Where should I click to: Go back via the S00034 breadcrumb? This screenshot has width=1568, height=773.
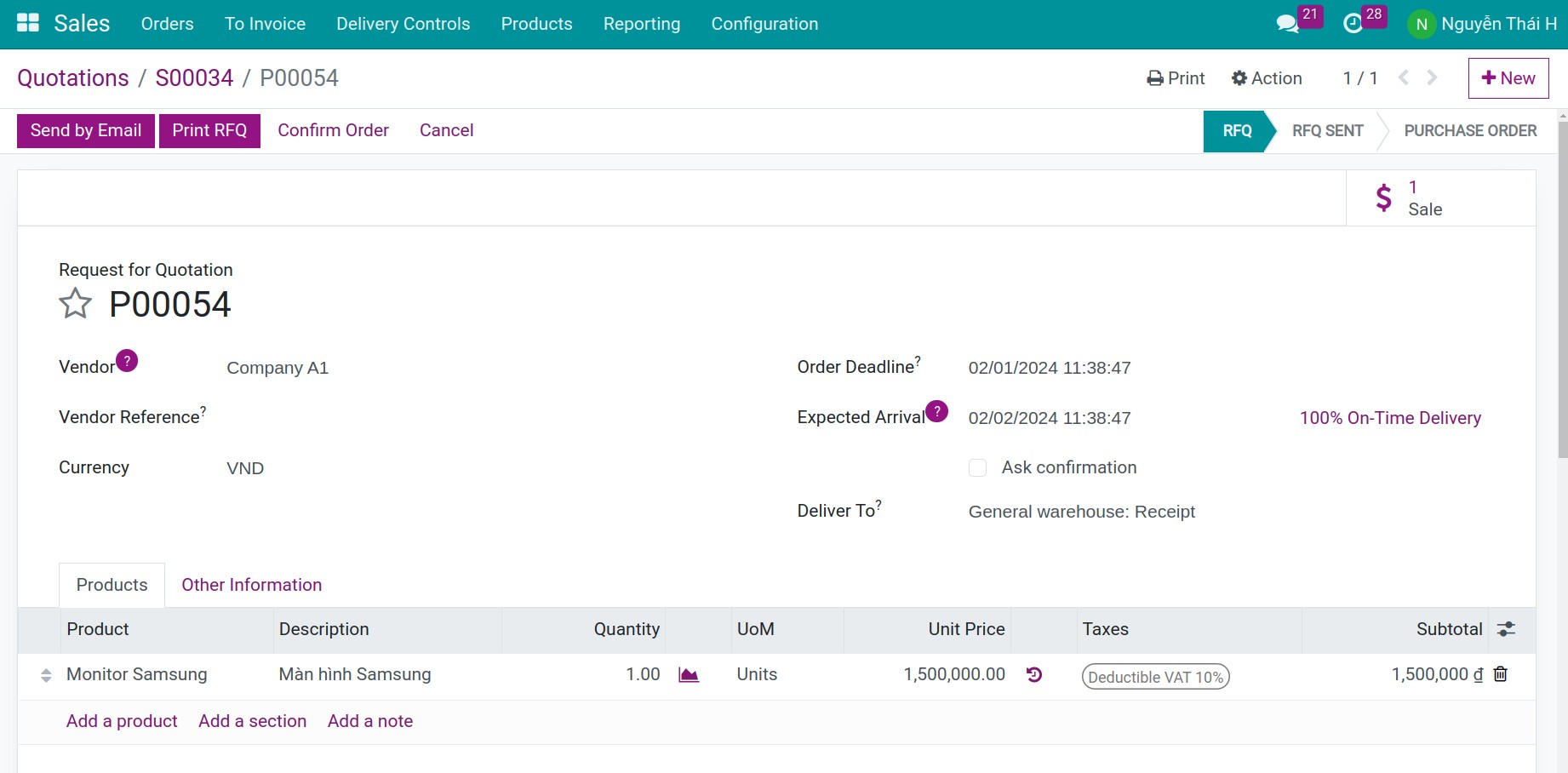(x=195, y=77)
